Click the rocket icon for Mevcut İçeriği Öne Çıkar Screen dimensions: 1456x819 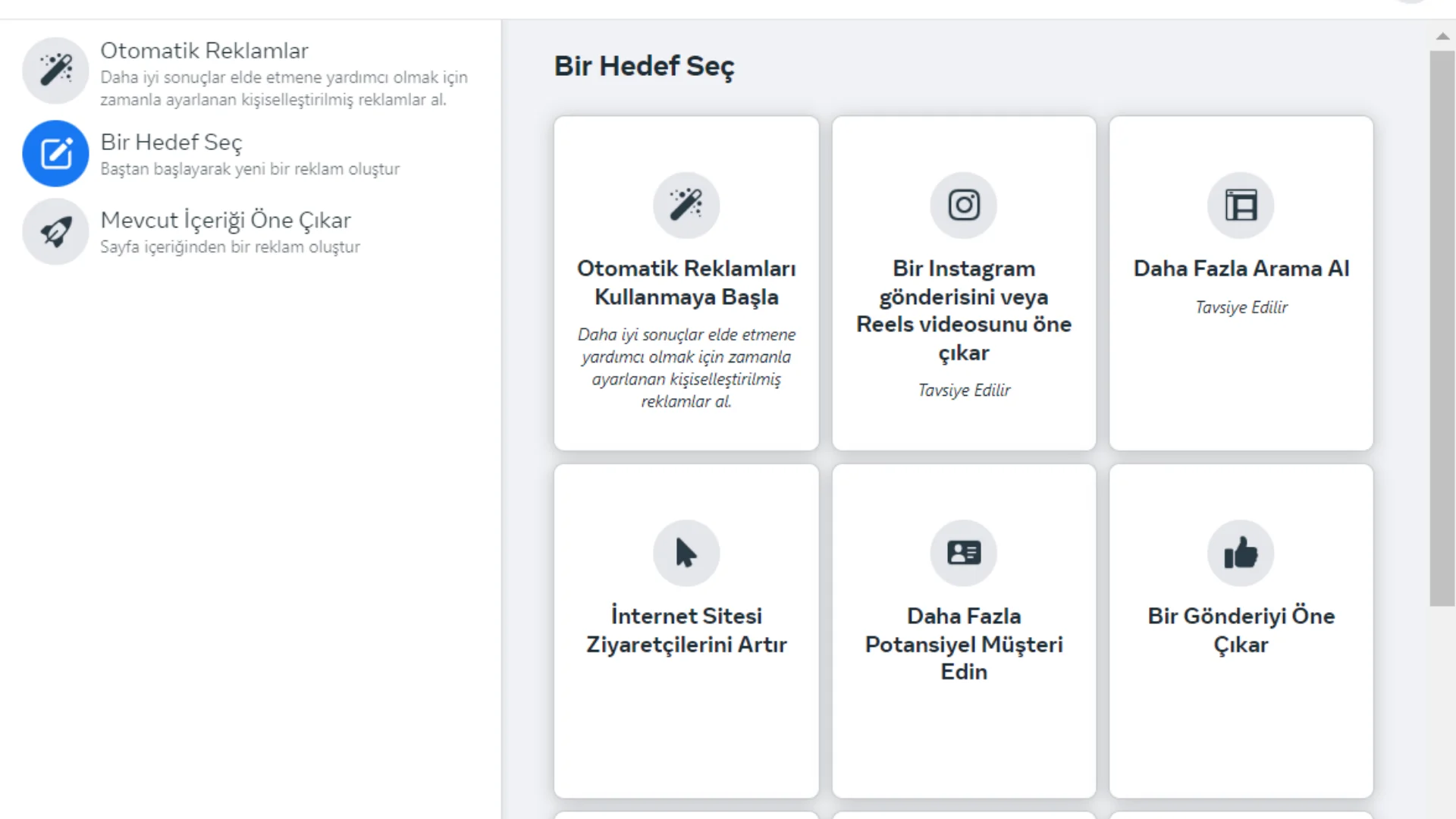point(55,231)
